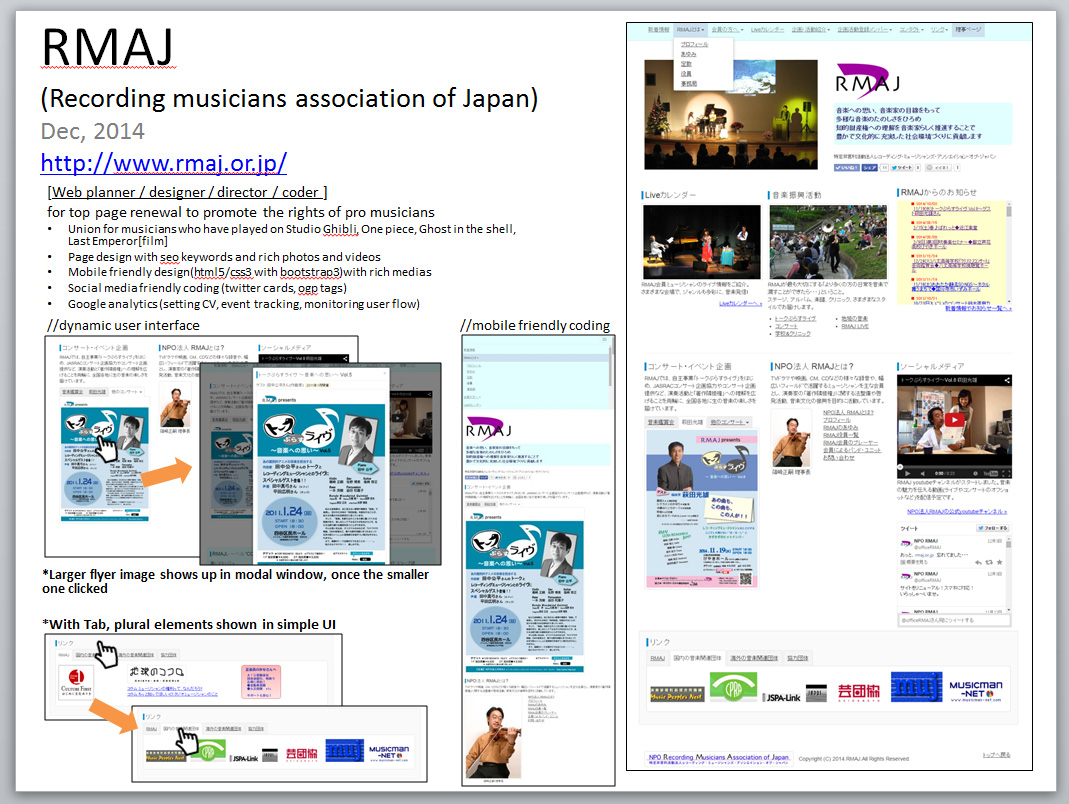Choose 定款 in the open dropdown
Screen dimensions: 1069x804
pos(686,64)
